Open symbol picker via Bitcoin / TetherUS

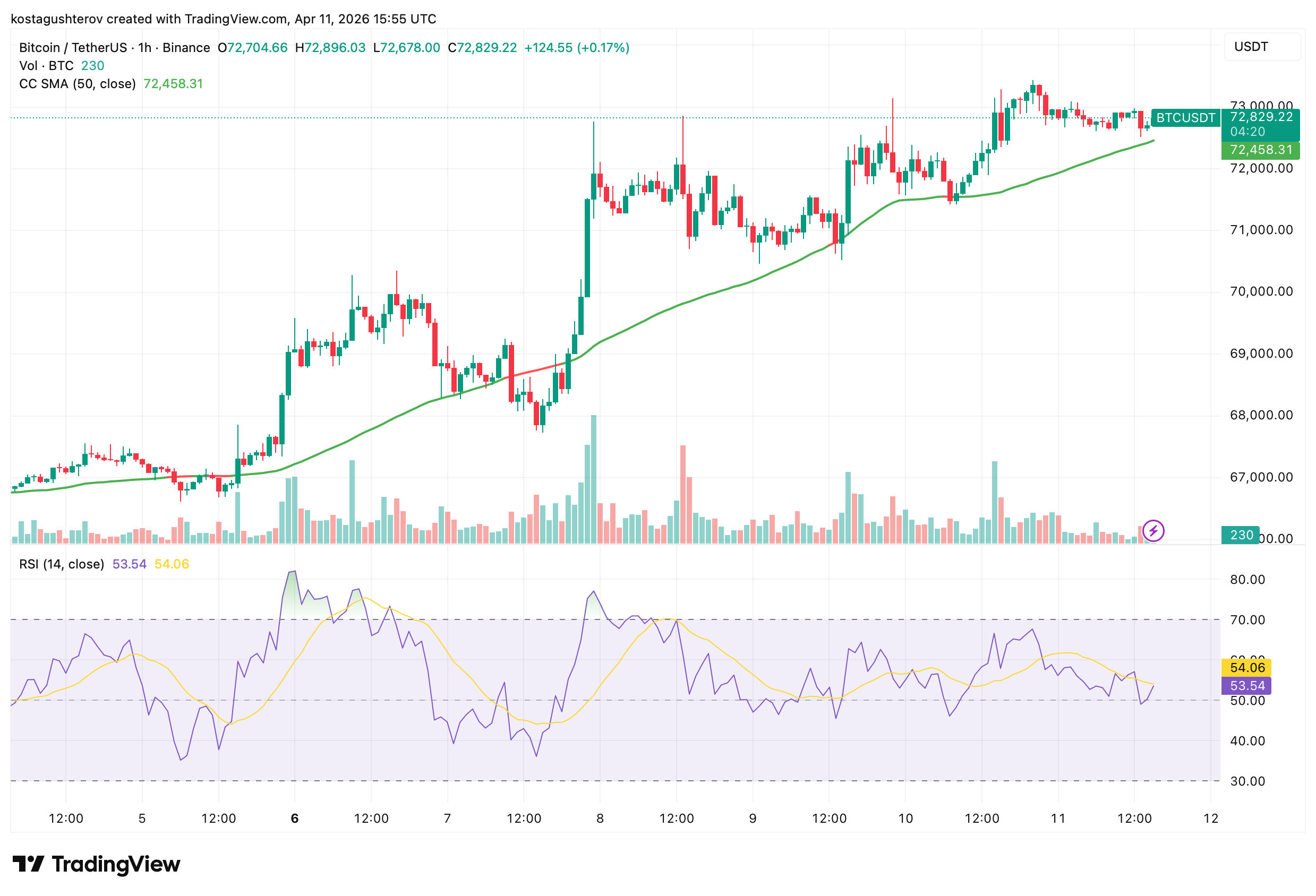[x=71, y=48]
